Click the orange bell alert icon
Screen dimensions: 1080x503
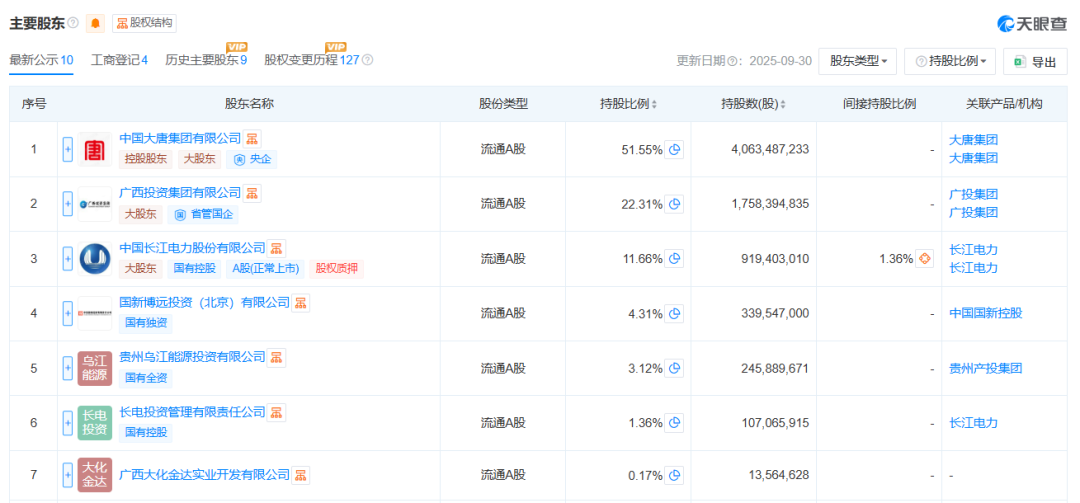pos(95,23)
